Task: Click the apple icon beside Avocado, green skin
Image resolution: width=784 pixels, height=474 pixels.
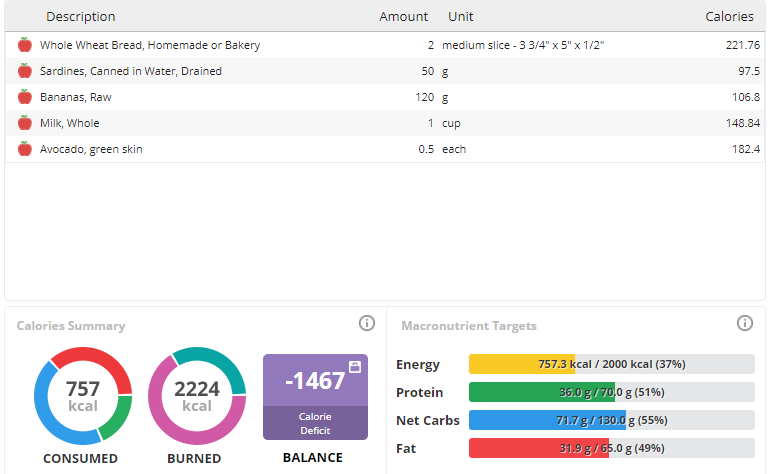Action: point(24,149)
